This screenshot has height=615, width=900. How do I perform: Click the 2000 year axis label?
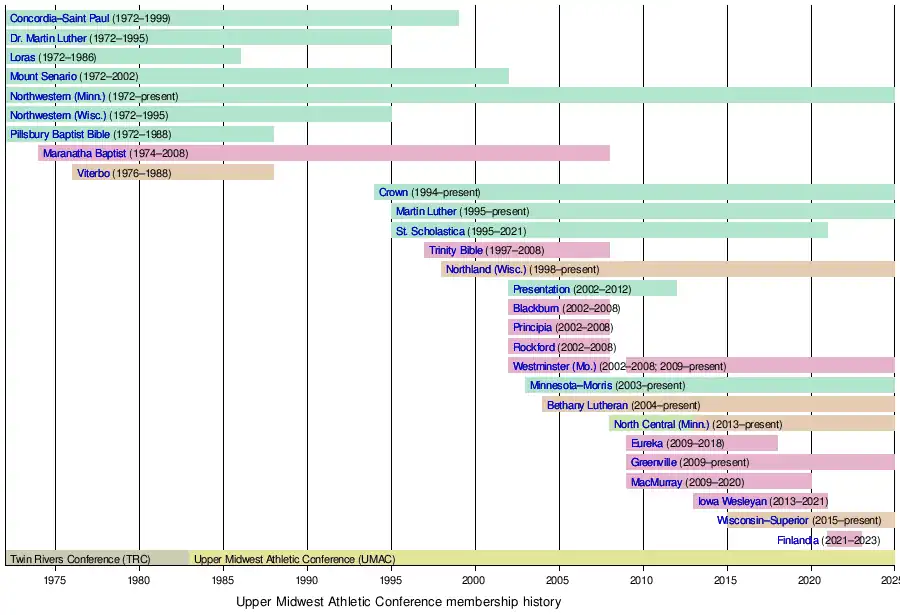click(x=474, y=580)
